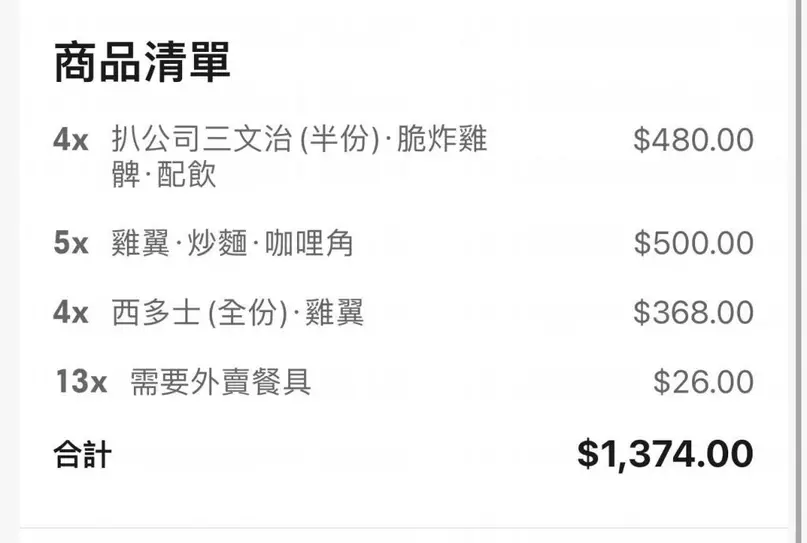Image resolution: width=807 pixels, height=543 pixels.
Task: Click the 脆炸雞髀·配飲 second line text
Action: [164, 174]
